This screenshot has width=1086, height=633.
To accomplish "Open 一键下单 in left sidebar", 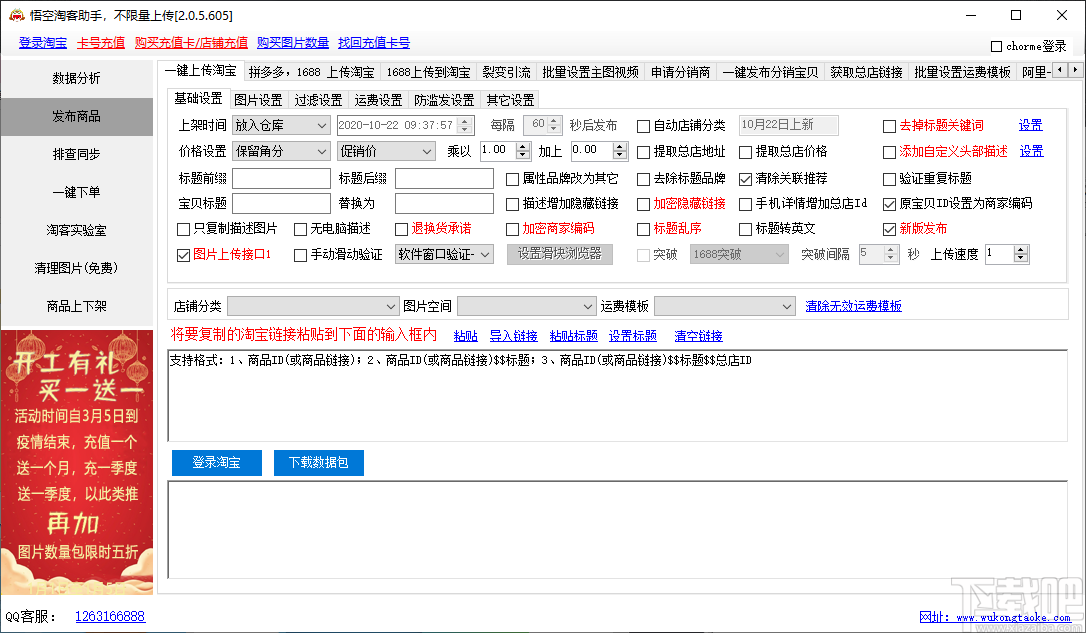I will coord(77,193).
